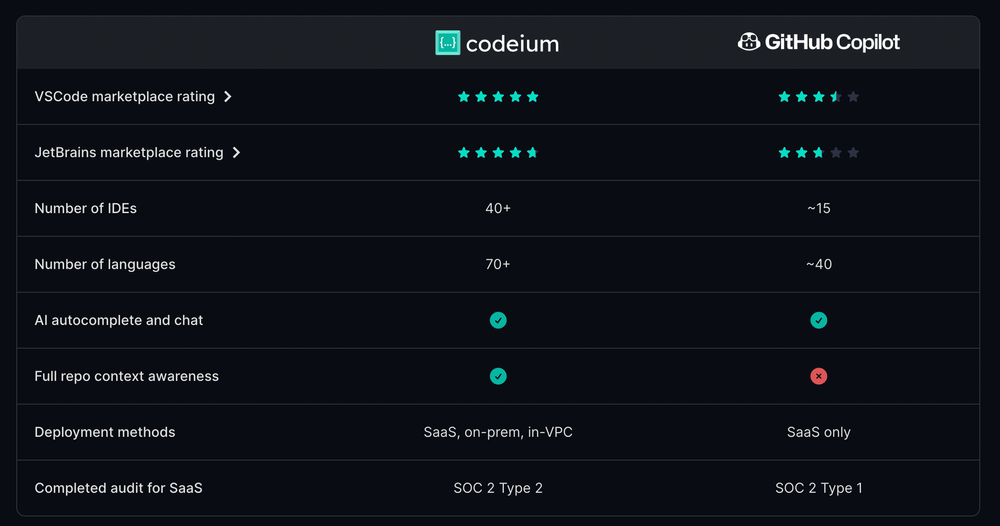The image size is (1000, 526).
Task: Click Copilot's VSCode star rating
Action: click(819, 97)
